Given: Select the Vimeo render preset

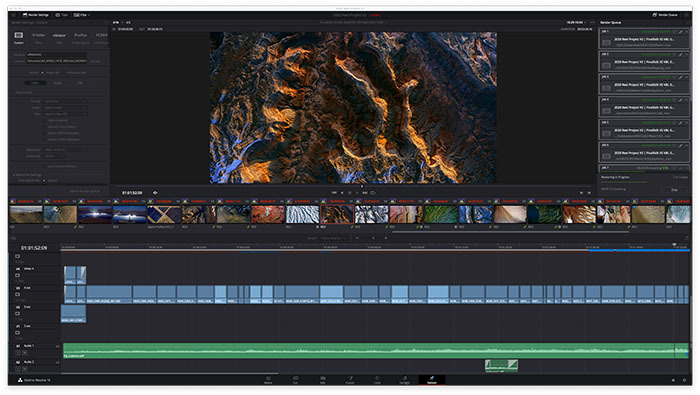Looking at the screenshot, I should (59, 37).
